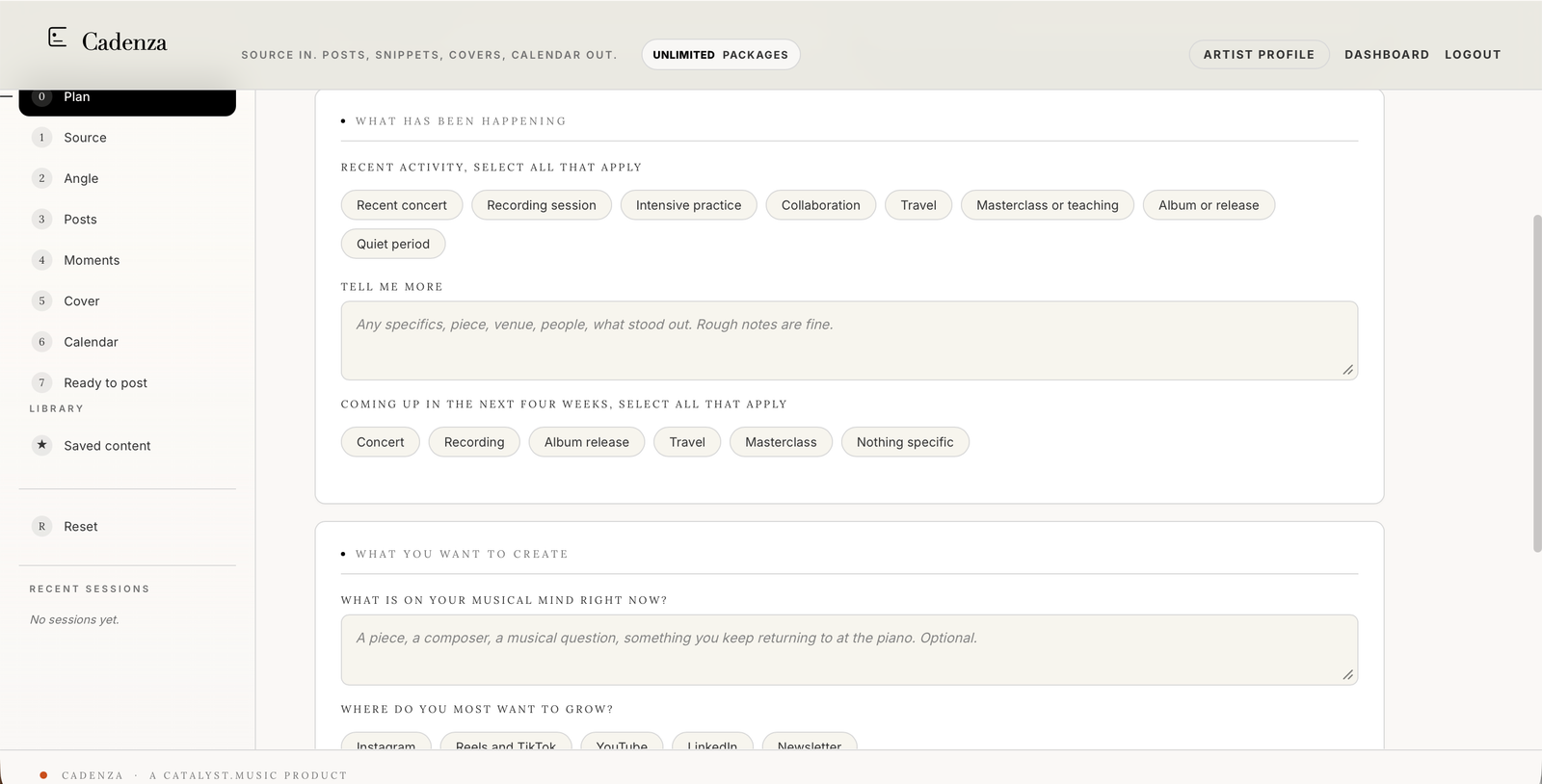Click the Tell me more resize handle
The width and height of the screenshot is (1542, 784).
[x=1347, y=370]
